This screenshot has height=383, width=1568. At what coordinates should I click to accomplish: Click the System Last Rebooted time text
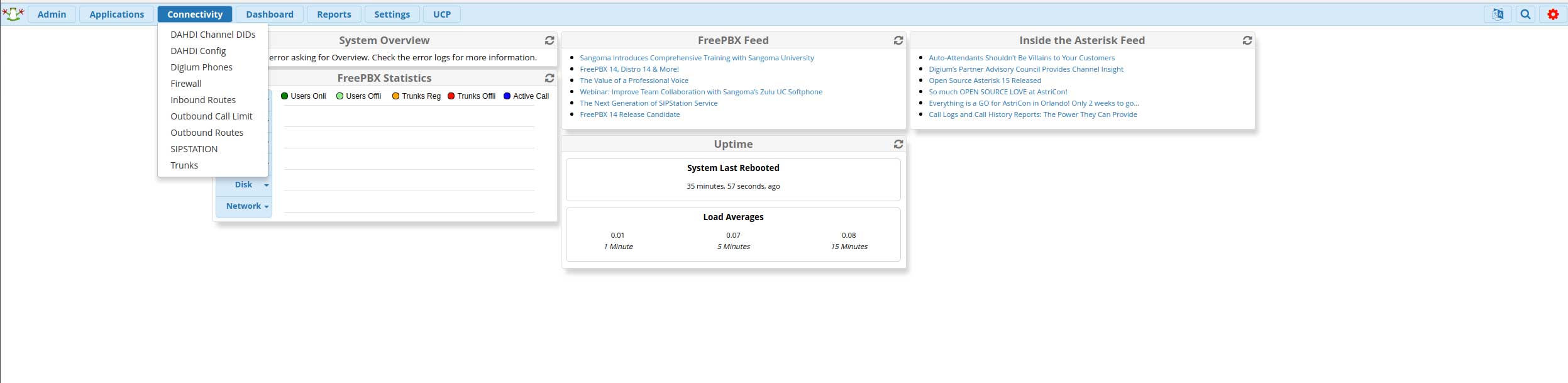click(733, 186)
